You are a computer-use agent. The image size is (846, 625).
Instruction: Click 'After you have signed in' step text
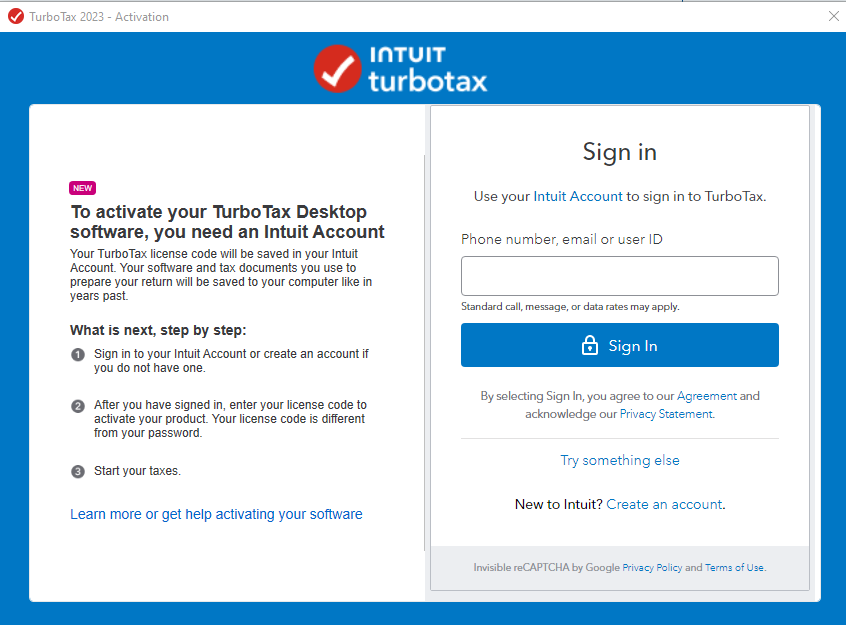coord(230,419)
